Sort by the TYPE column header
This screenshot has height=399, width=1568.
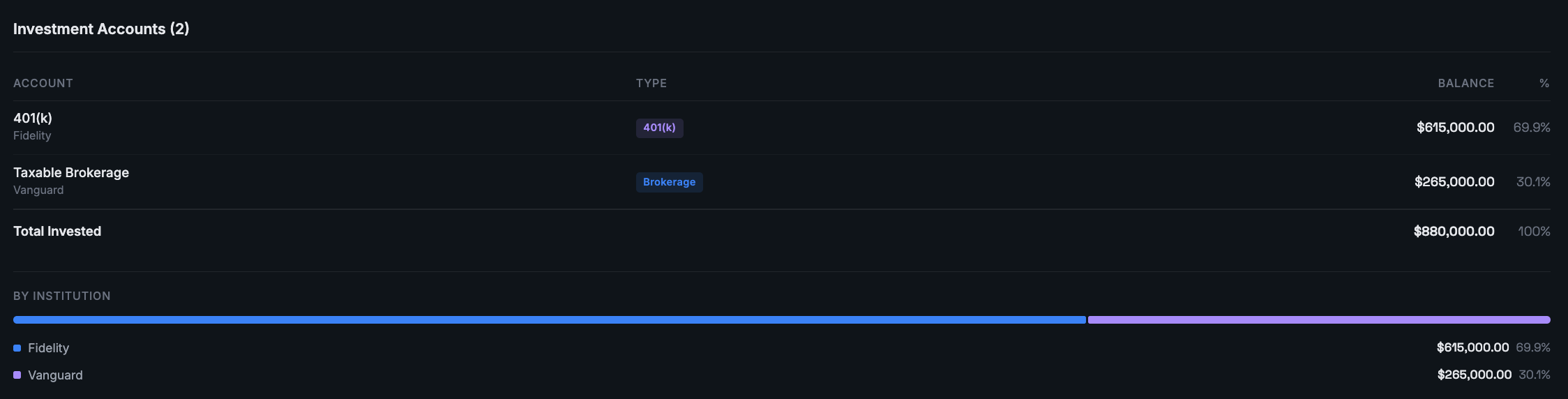click(x=651, y=83)
